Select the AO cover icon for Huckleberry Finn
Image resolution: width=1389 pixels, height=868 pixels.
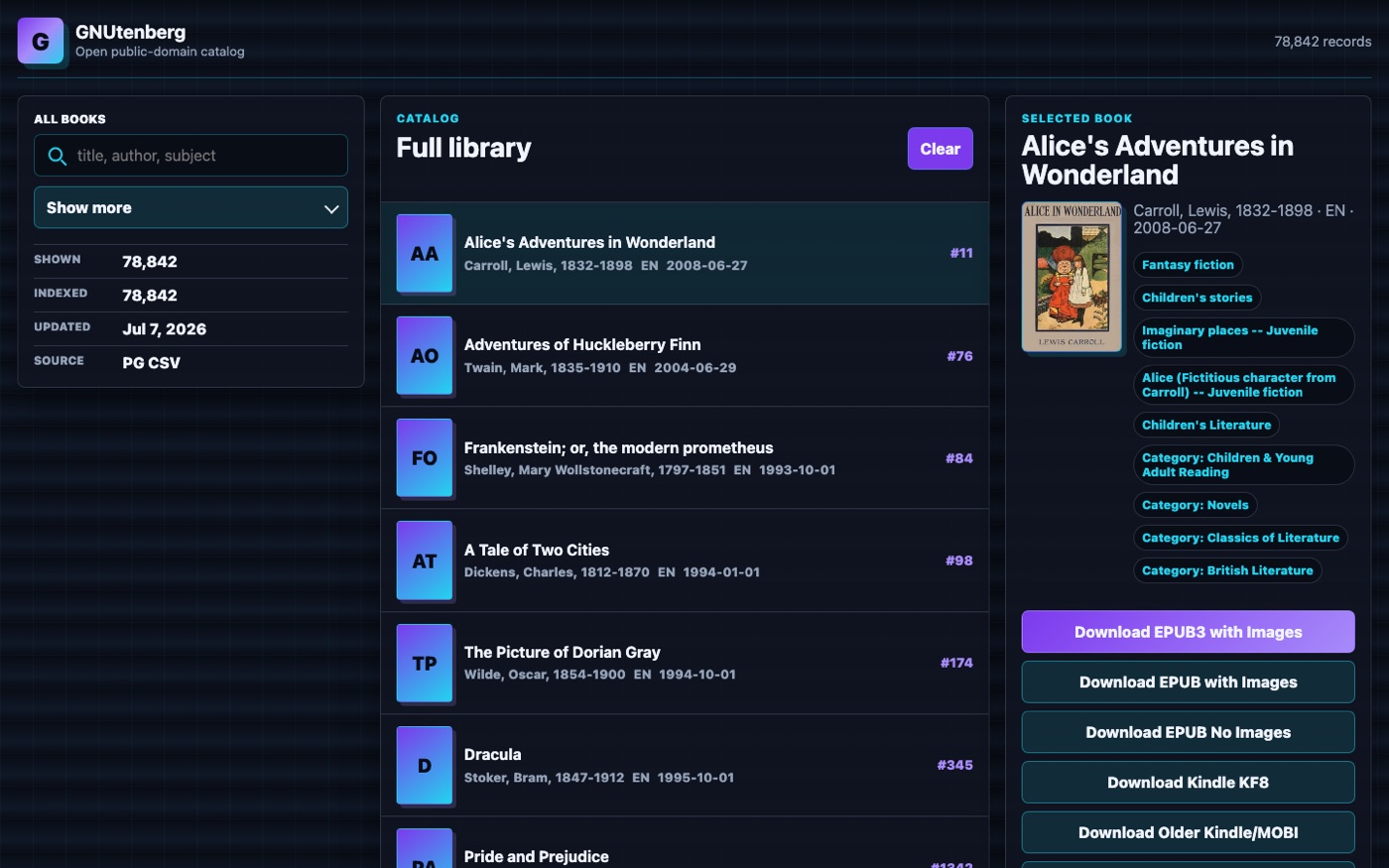(425, 355)
